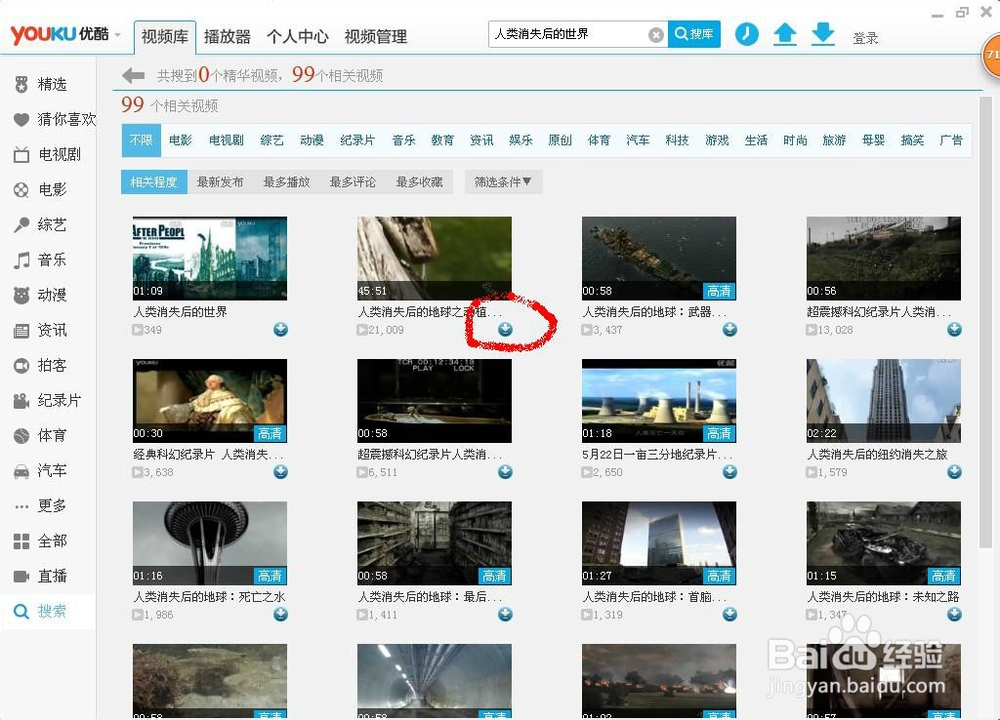Select 搜索 in the sidebar

[48, 612]
